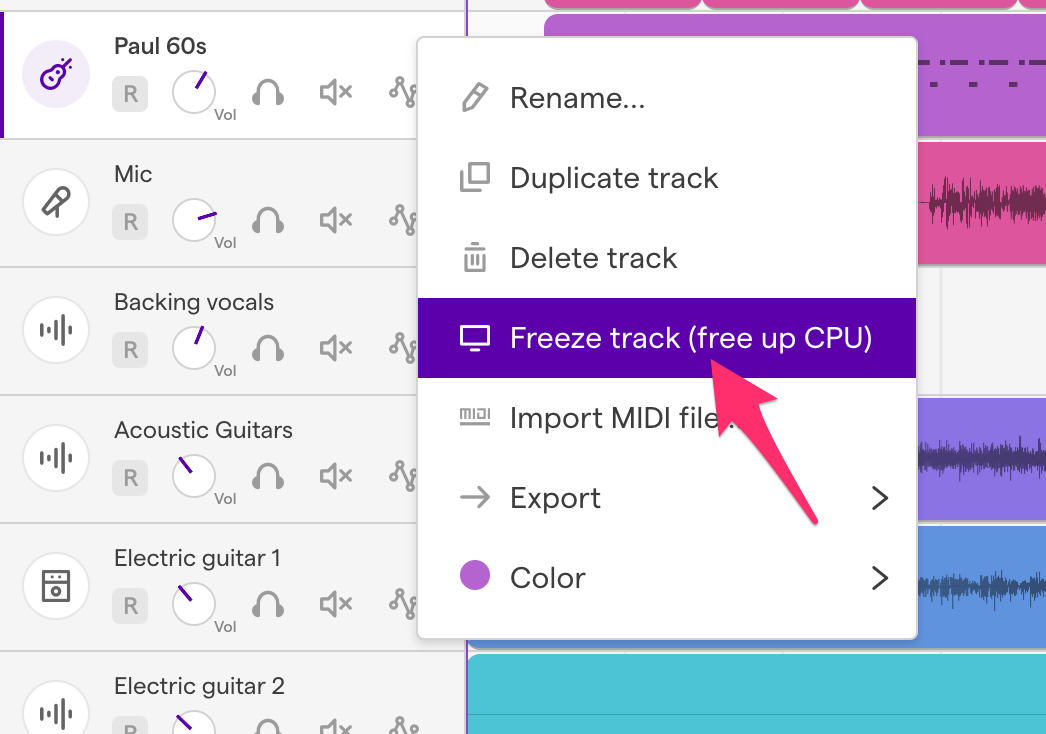Open automation for the Backing vocals track
Image resolution: width=1046 pixels, height=734 pixels.
pos(404,348)
